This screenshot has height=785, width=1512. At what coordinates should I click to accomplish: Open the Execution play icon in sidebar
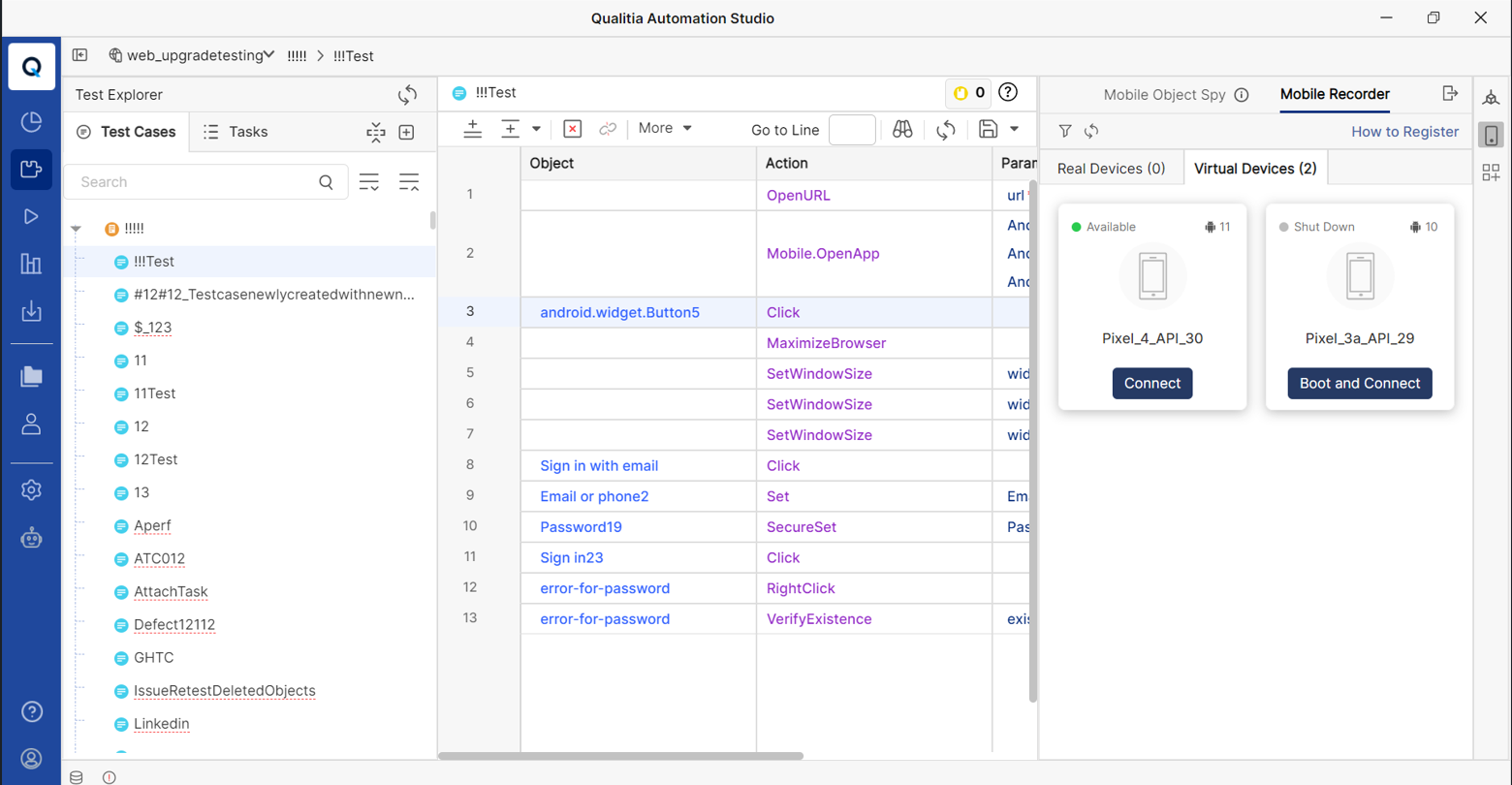point(31,216)
